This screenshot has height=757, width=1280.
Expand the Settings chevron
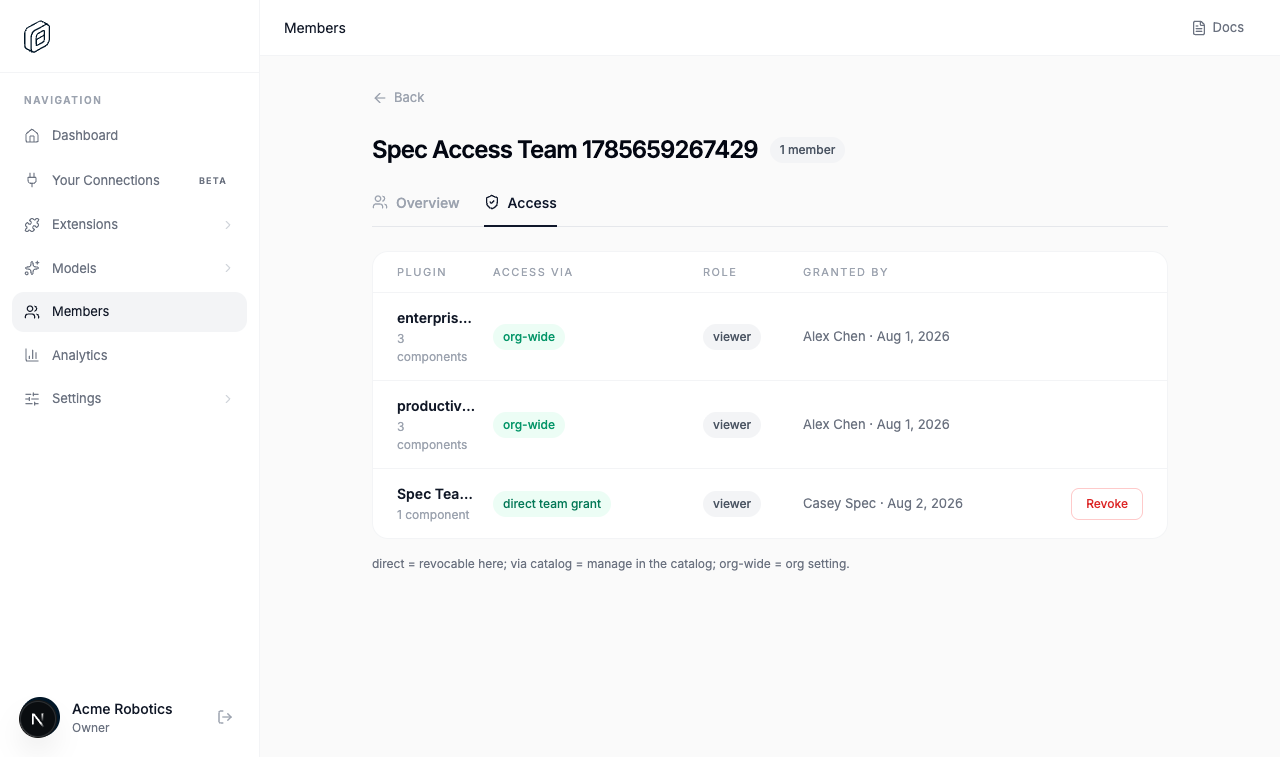click(x=228, y=399)
